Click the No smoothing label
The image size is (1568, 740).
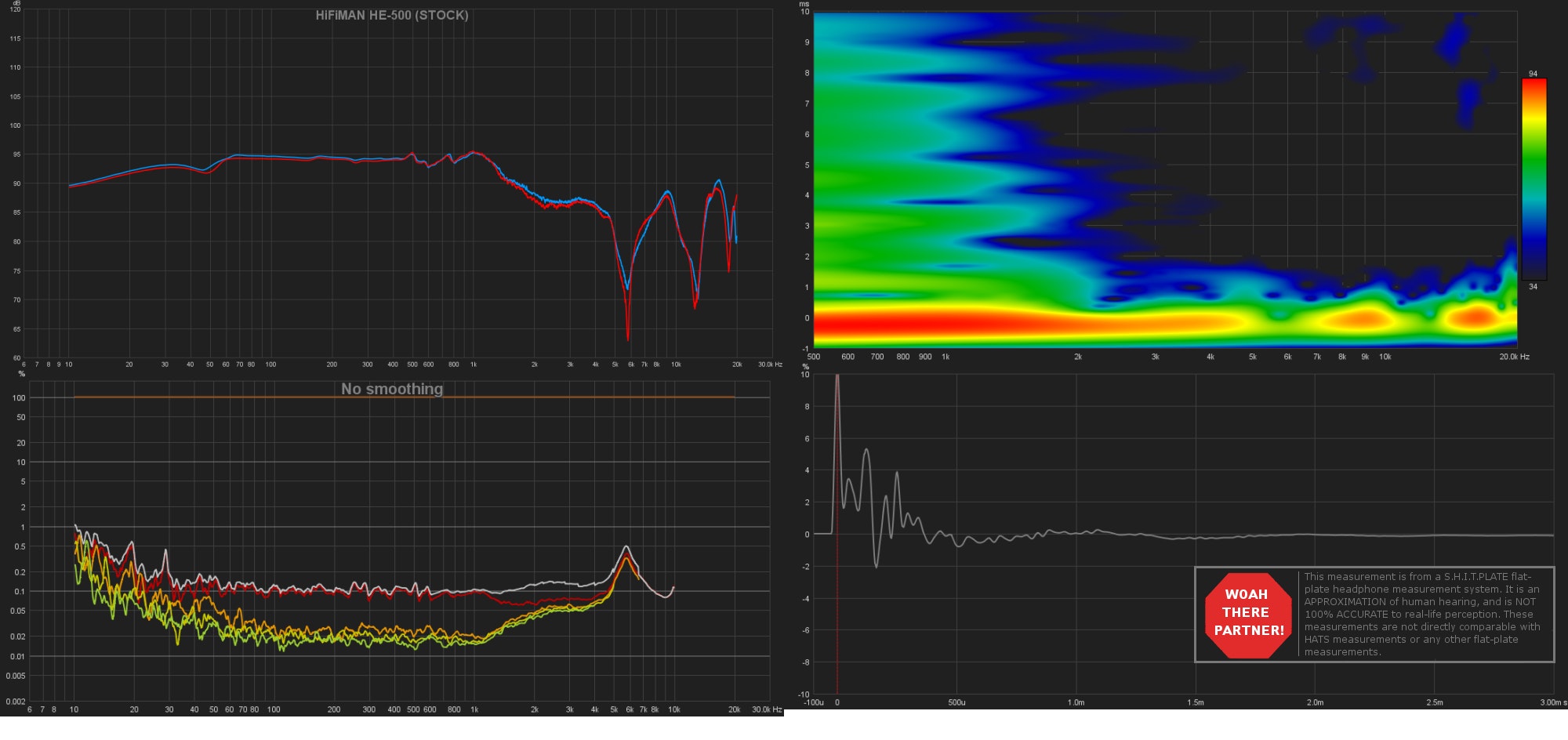(x=392, y=389)
